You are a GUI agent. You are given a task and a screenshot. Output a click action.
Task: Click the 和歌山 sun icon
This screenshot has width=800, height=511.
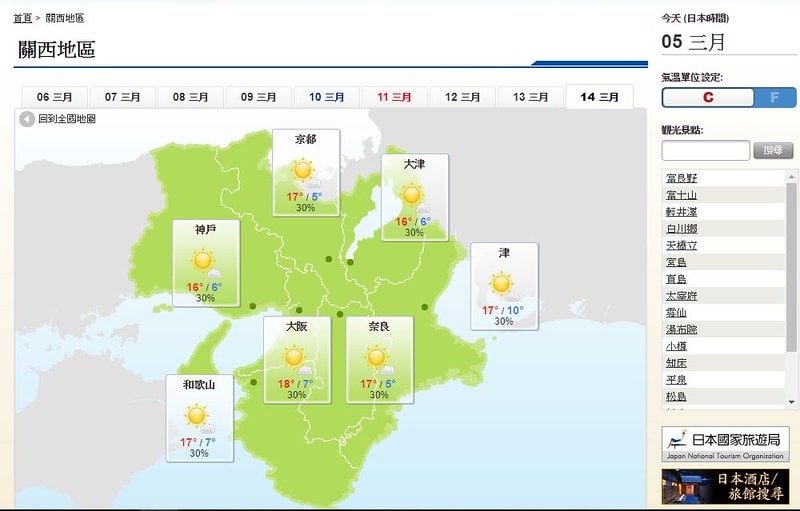click(197, 415)
